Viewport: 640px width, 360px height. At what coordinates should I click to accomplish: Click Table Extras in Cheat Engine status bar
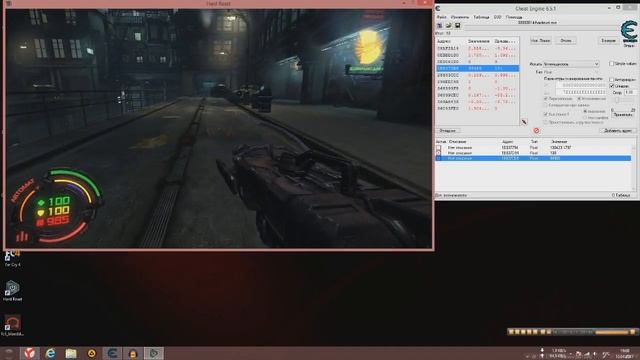621,196
